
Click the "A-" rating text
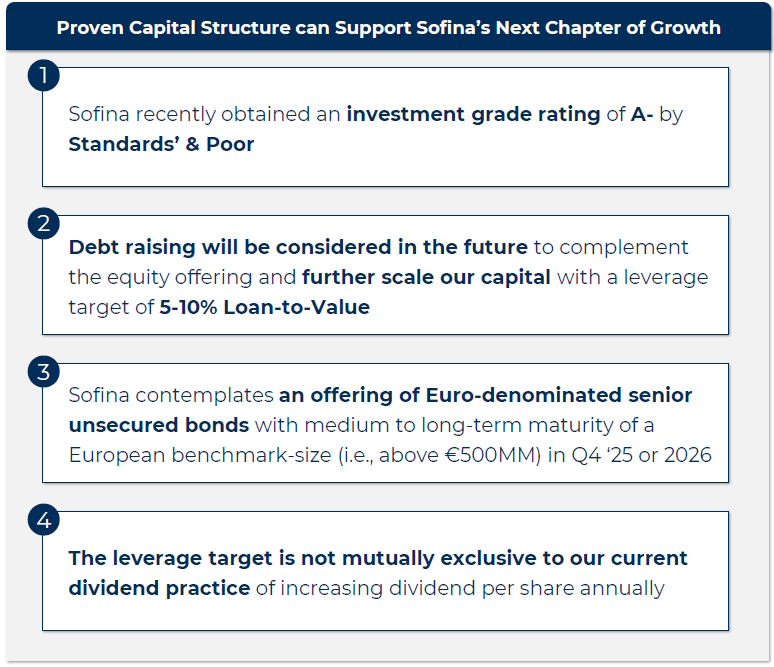click(x=641, y=114)
